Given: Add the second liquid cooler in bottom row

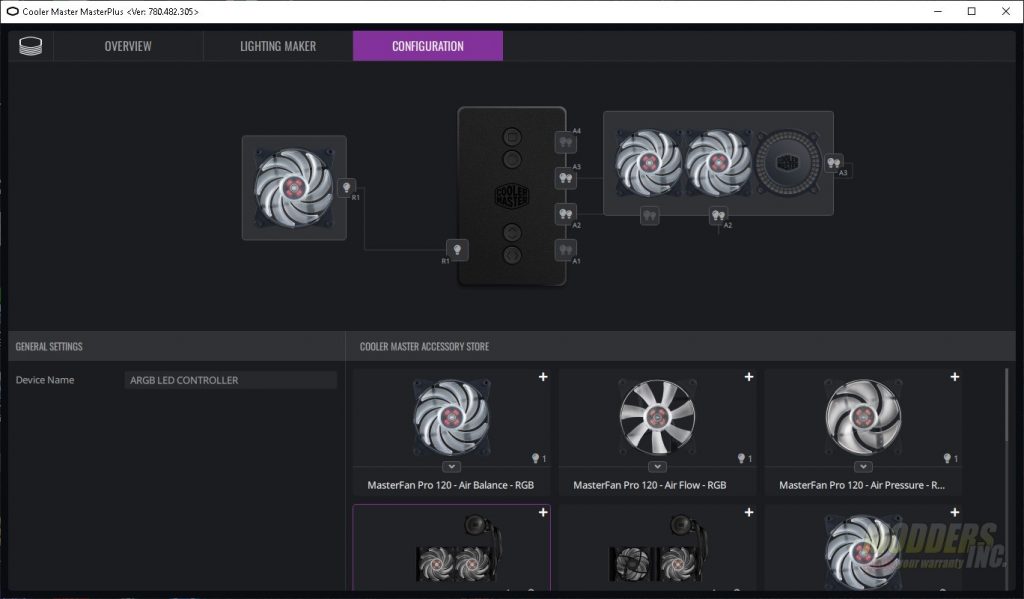Looking at the screenshot, I should 749,513.
